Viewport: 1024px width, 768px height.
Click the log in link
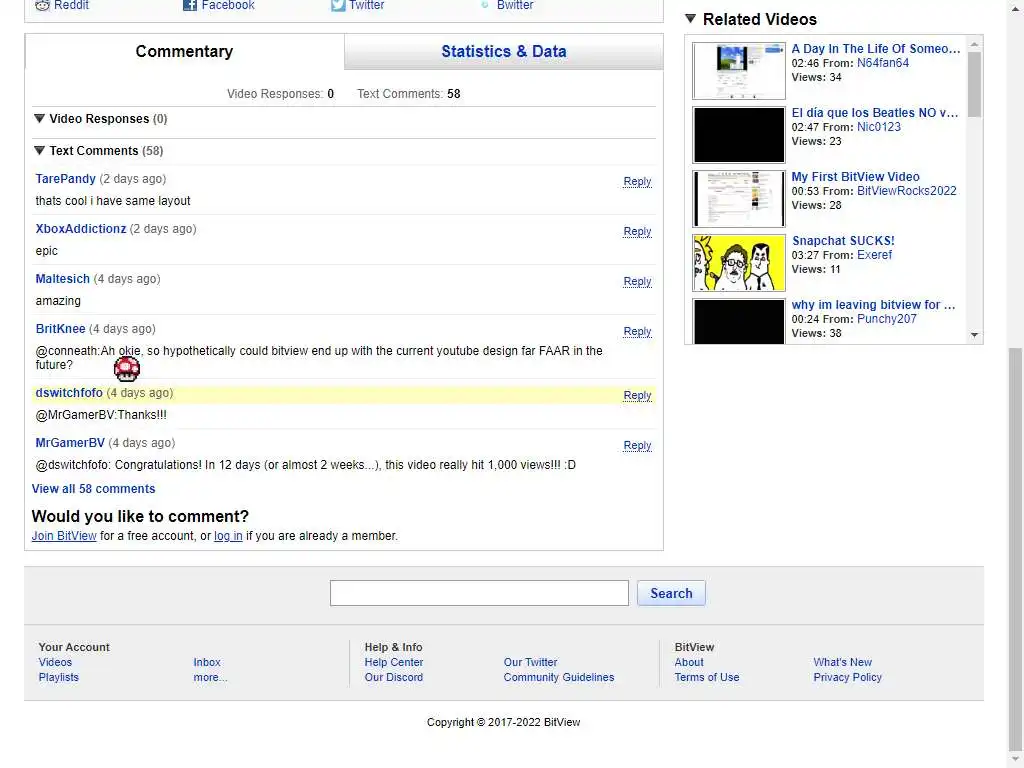[x=228, y=536]
